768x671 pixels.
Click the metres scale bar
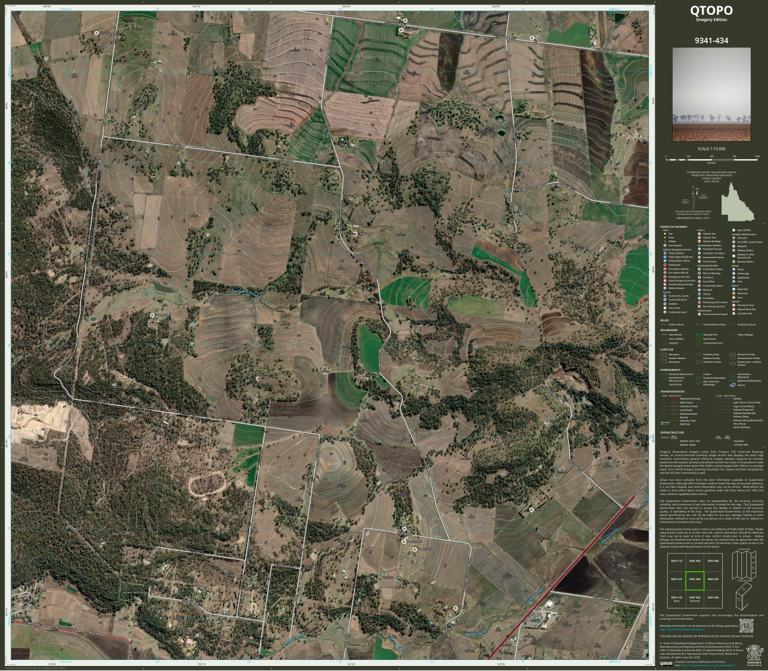(712, 159)
